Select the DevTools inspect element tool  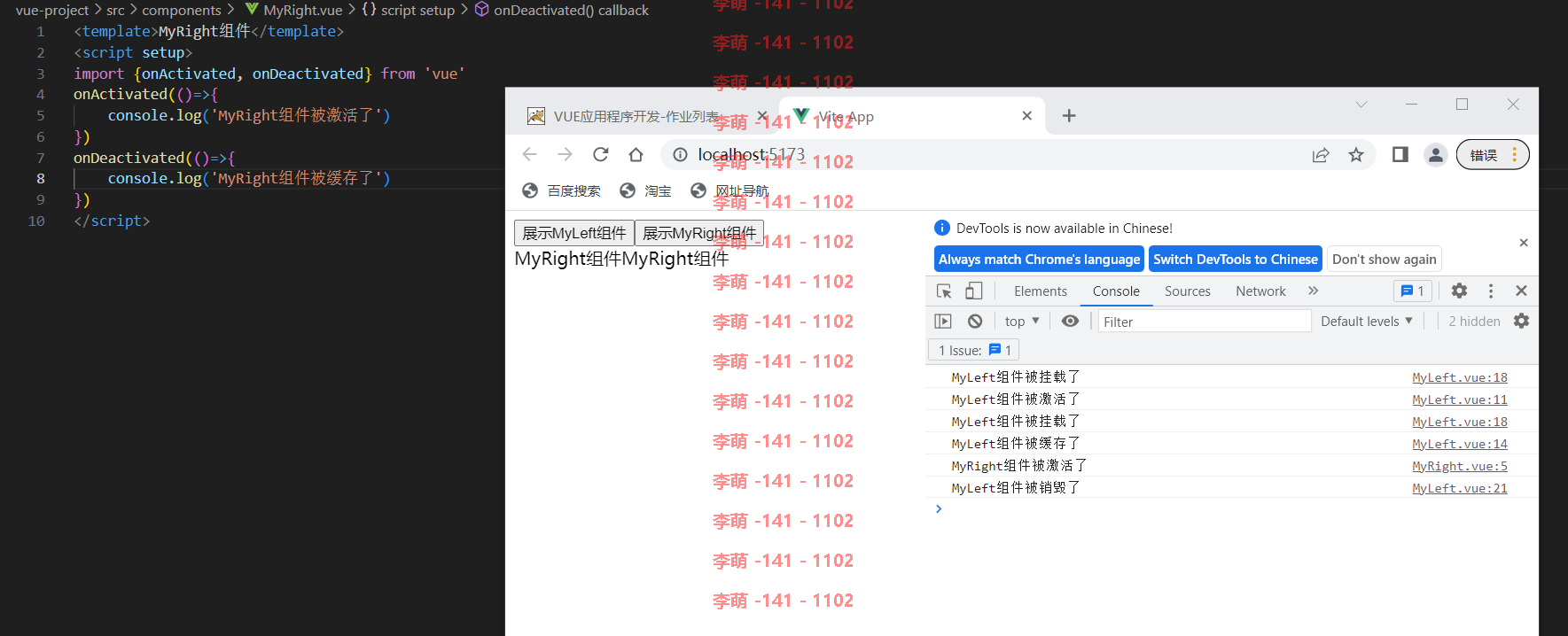[944, 291]
